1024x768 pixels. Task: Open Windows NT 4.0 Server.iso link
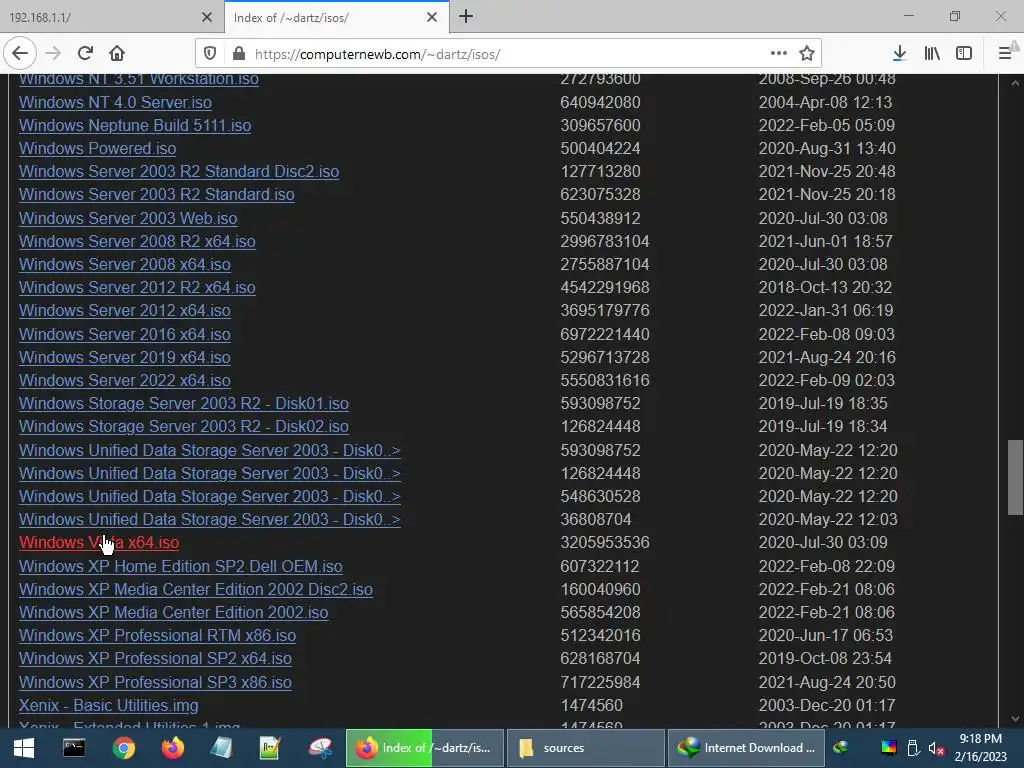point(115,103)
